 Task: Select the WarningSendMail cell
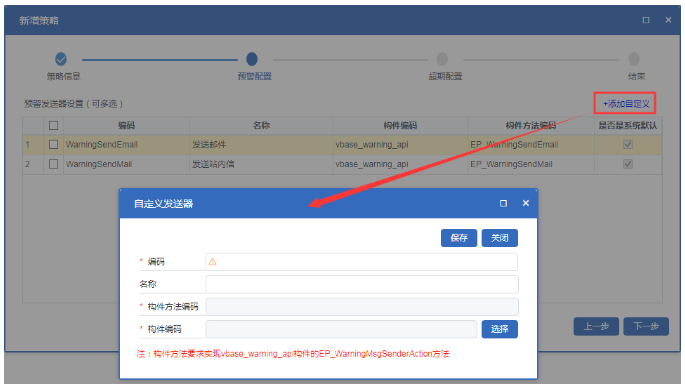click(x=126, y=164)
